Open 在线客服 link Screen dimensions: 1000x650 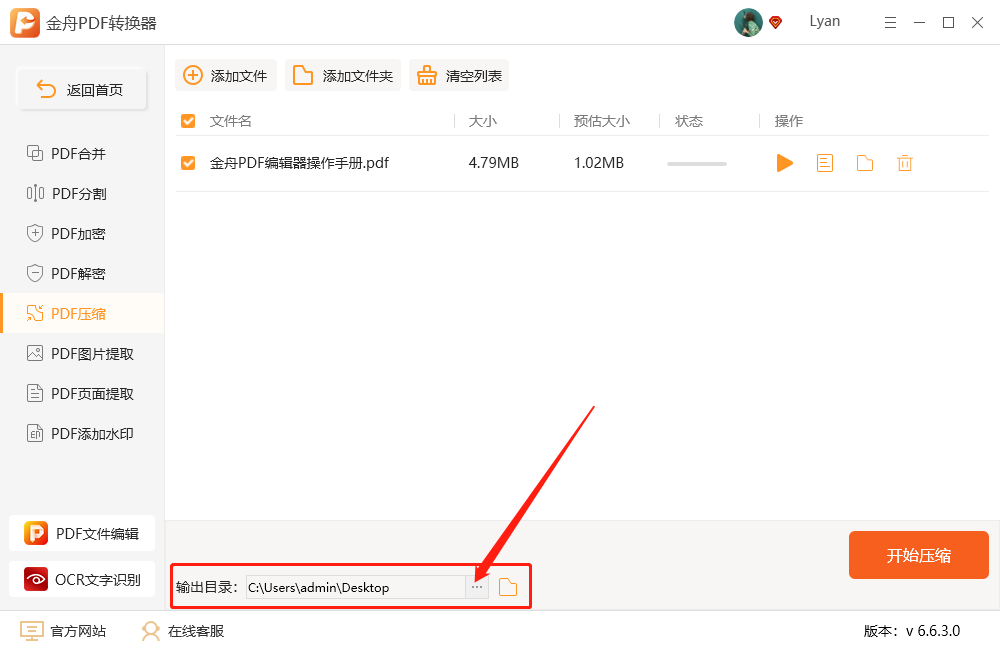coord(183,631)
